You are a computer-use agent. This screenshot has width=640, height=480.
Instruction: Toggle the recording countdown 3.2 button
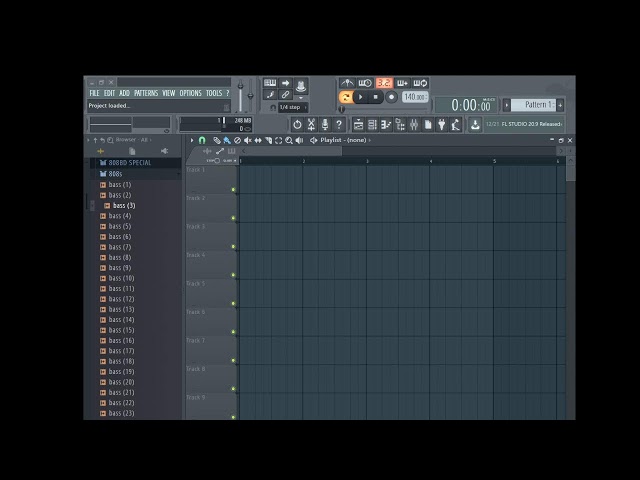[384, 83]
